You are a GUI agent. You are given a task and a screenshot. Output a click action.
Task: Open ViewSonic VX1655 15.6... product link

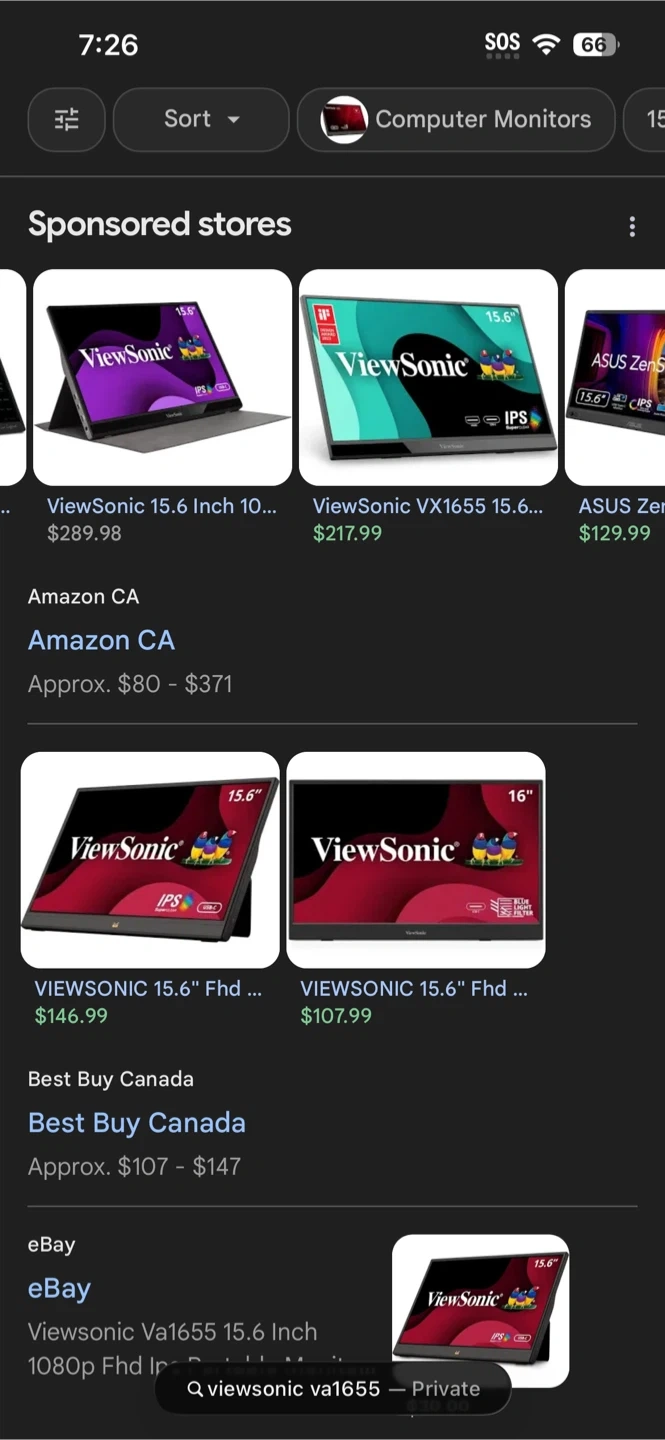pos(428,506)
